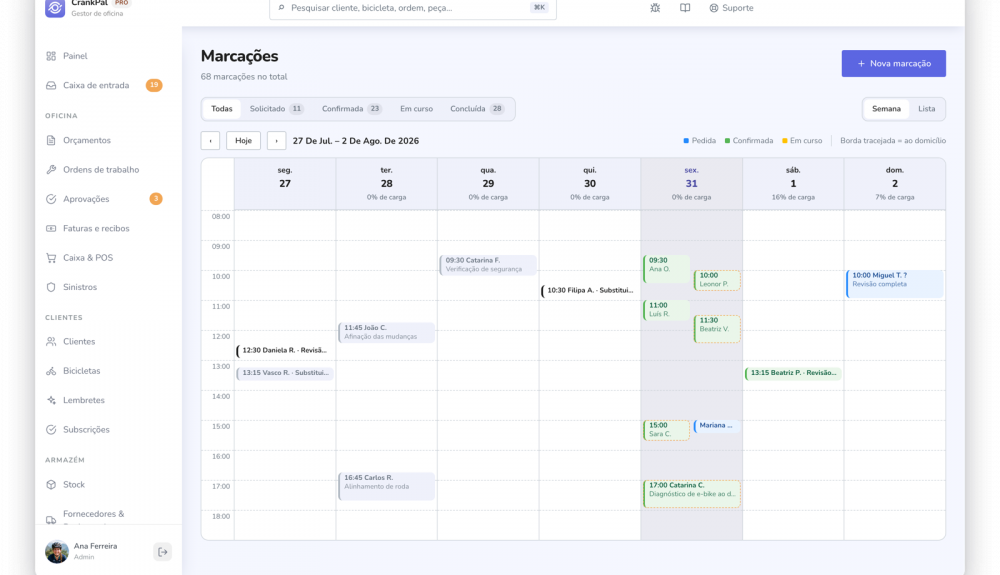Click the bug report icon in top bar
Image resolution: width=1000 pixels, height=575 pixels.
[655, 8]
